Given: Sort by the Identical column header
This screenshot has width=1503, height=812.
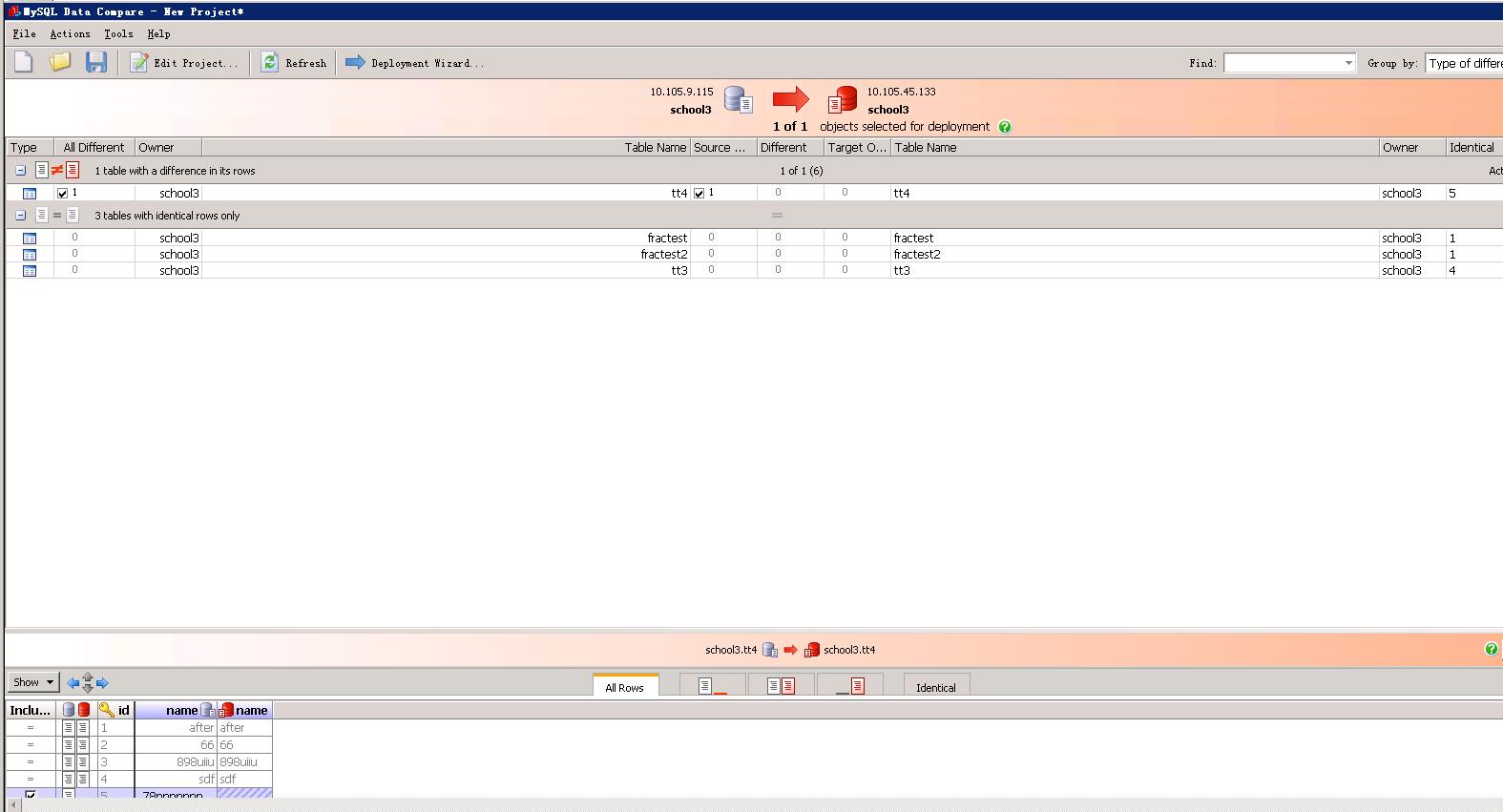Looking at the screenshot, I should (x=1473, y=148).
